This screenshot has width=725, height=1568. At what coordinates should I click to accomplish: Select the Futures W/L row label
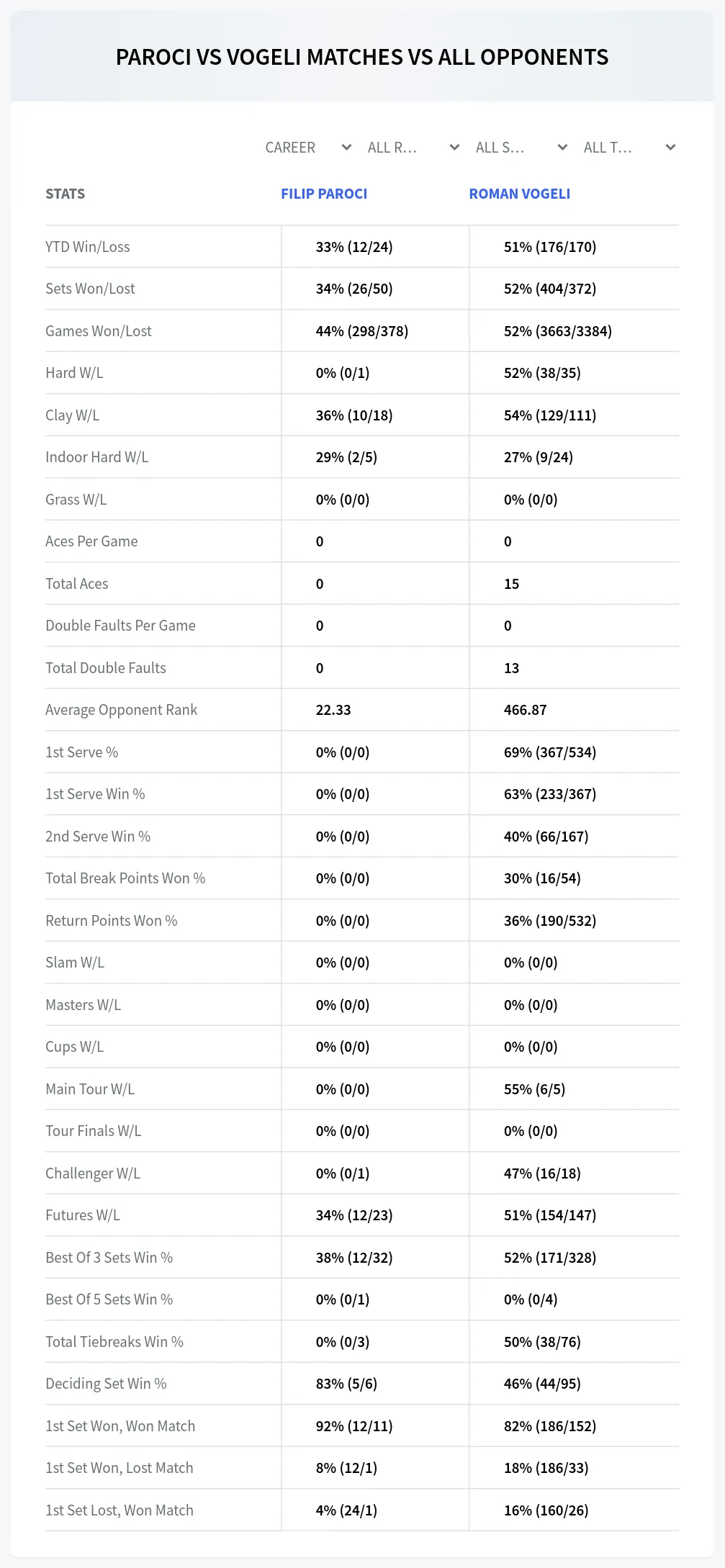pyautogui.click(x=83, y=1215)
